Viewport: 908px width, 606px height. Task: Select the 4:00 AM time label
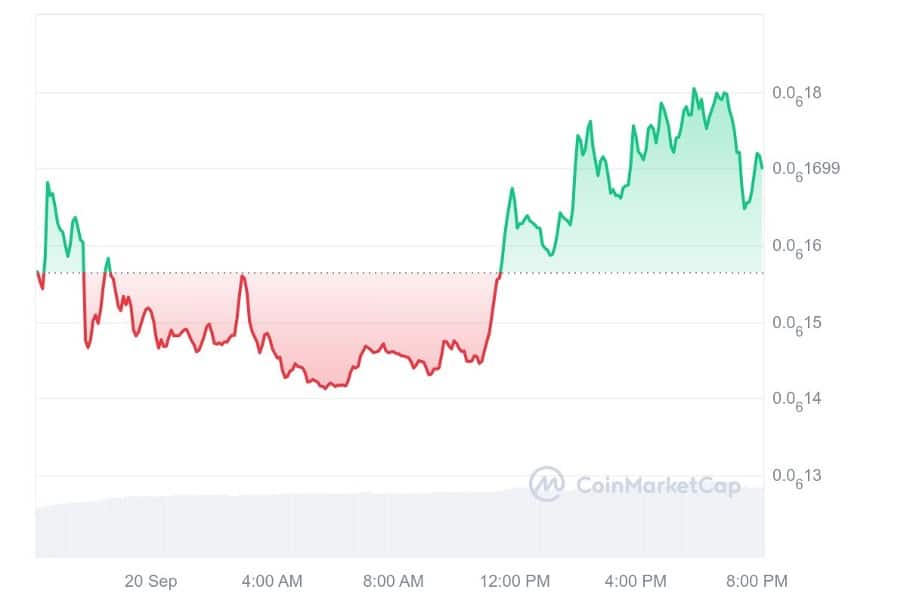272,581
